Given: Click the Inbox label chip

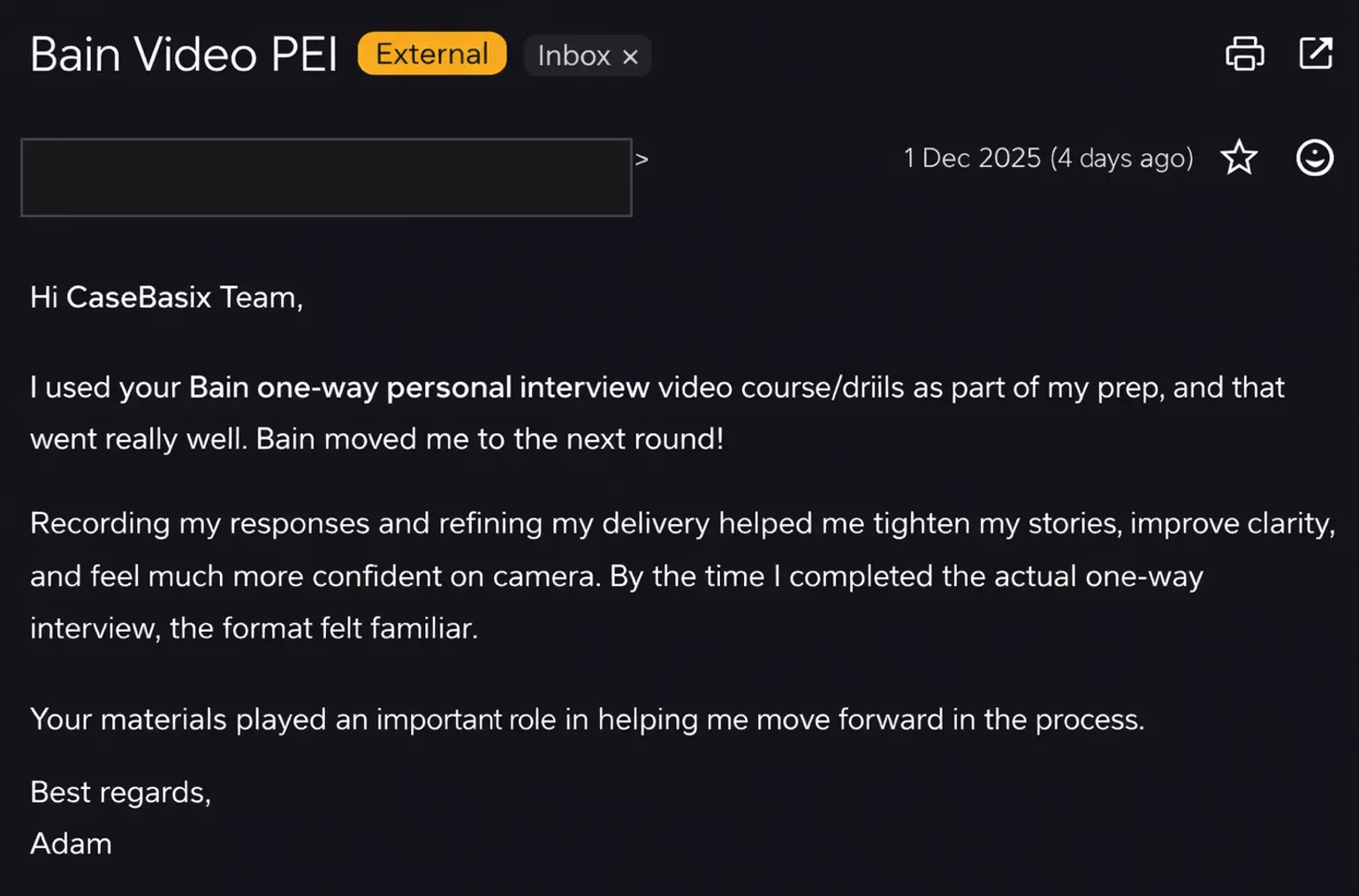Looking at the screenshot, I should tap(573, 56).
